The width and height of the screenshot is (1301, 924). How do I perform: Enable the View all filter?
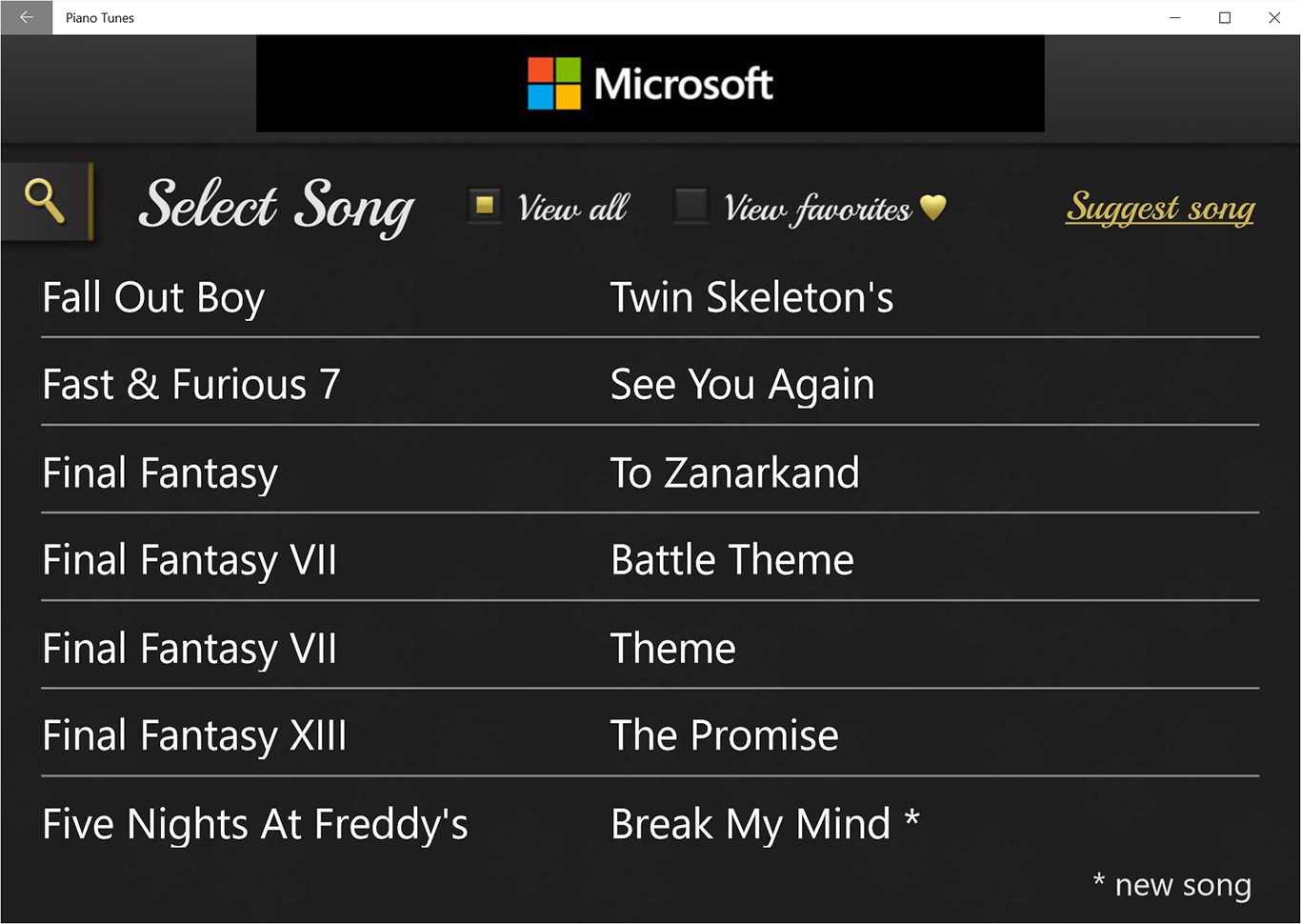point(485,205)
